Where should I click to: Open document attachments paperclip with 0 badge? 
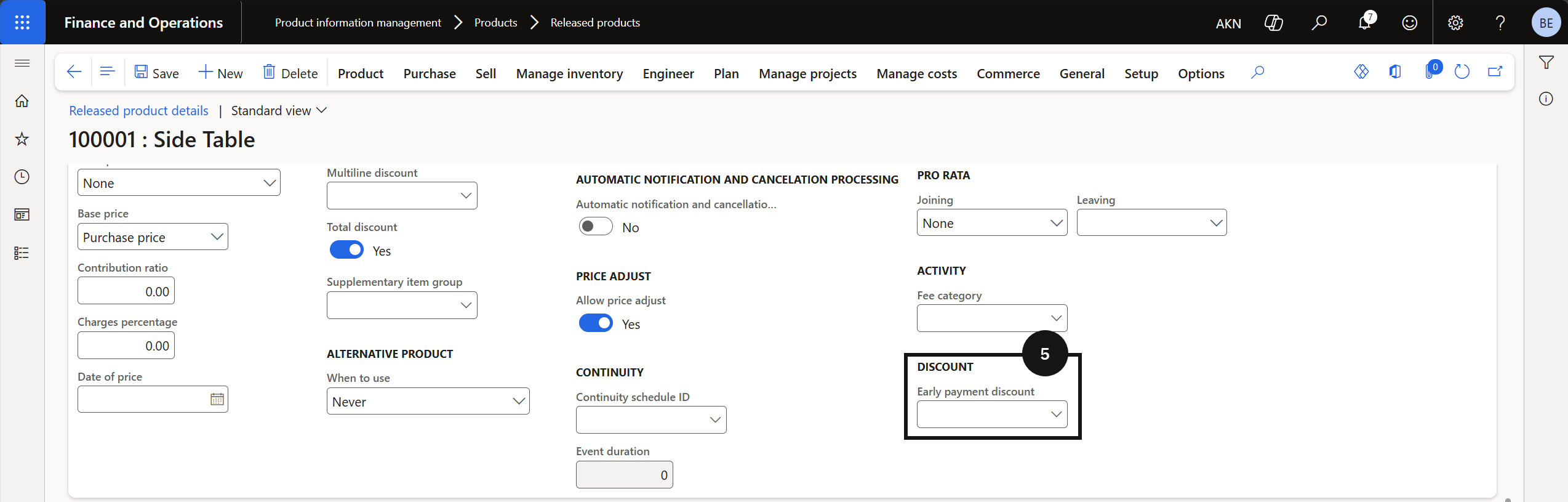(x=1431, y=71)
